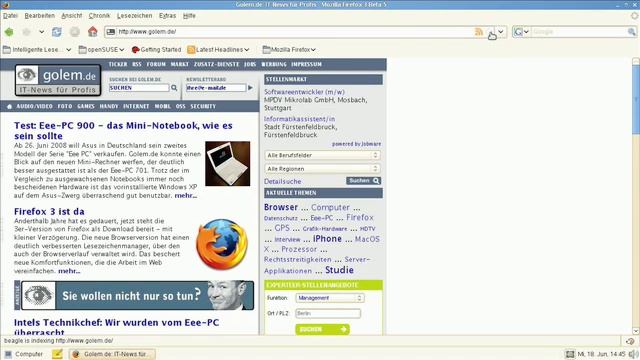Open the back/forward history dropdown arrow
The height and width of the screenshot is (360, 640).
click(41, 31)
